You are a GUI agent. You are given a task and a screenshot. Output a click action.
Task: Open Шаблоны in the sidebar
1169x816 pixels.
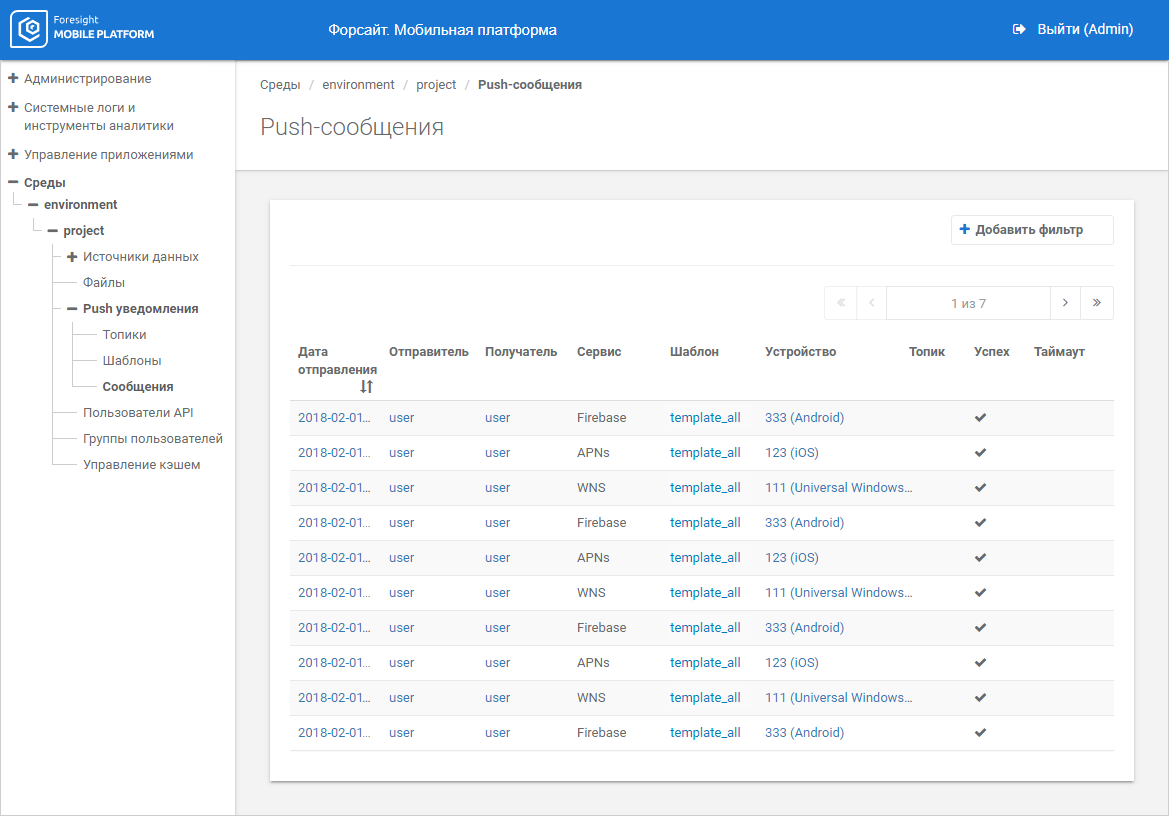(x=132, y=361)
